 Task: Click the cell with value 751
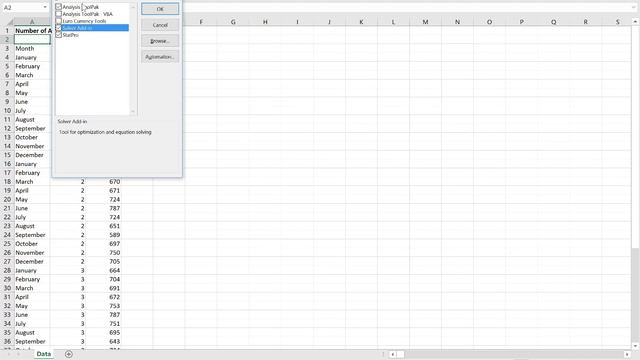pos(104,324)
